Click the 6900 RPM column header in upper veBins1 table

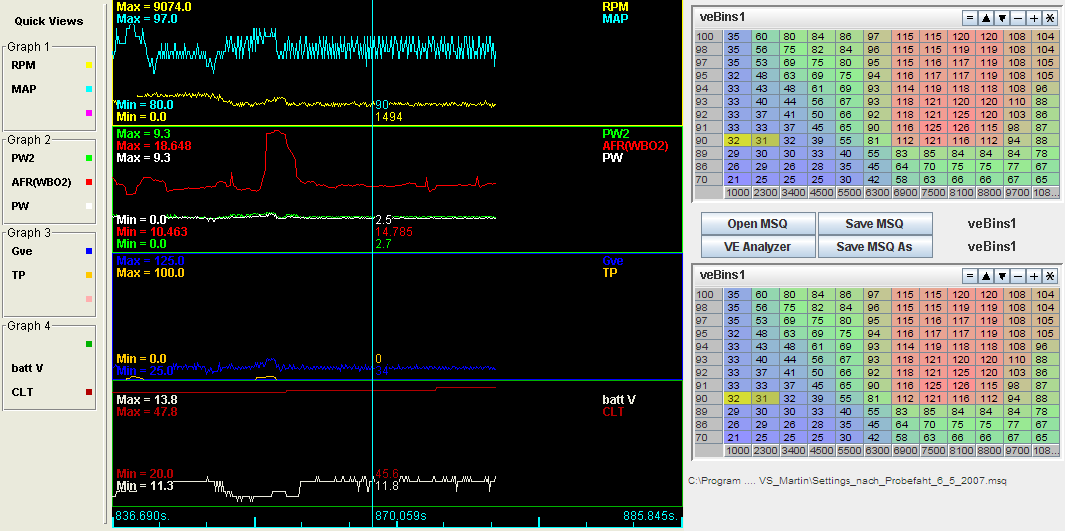point(905,193)
